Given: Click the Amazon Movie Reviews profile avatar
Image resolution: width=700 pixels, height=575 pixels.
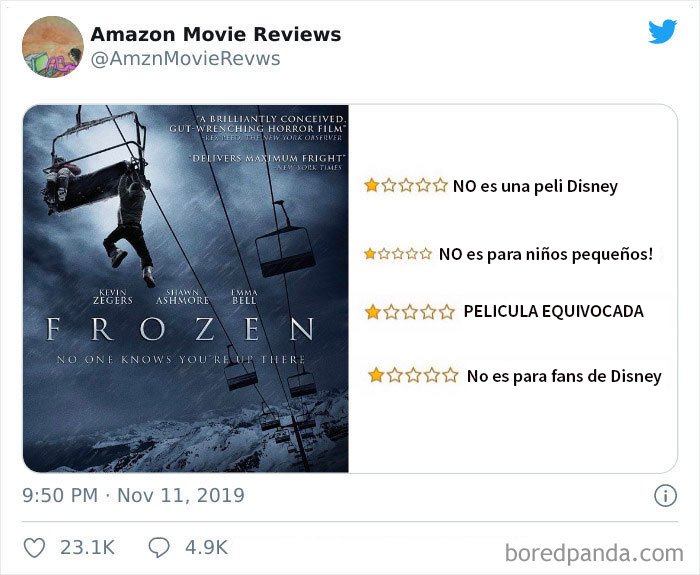Looking at the screenshot, I should click(53, 47).
